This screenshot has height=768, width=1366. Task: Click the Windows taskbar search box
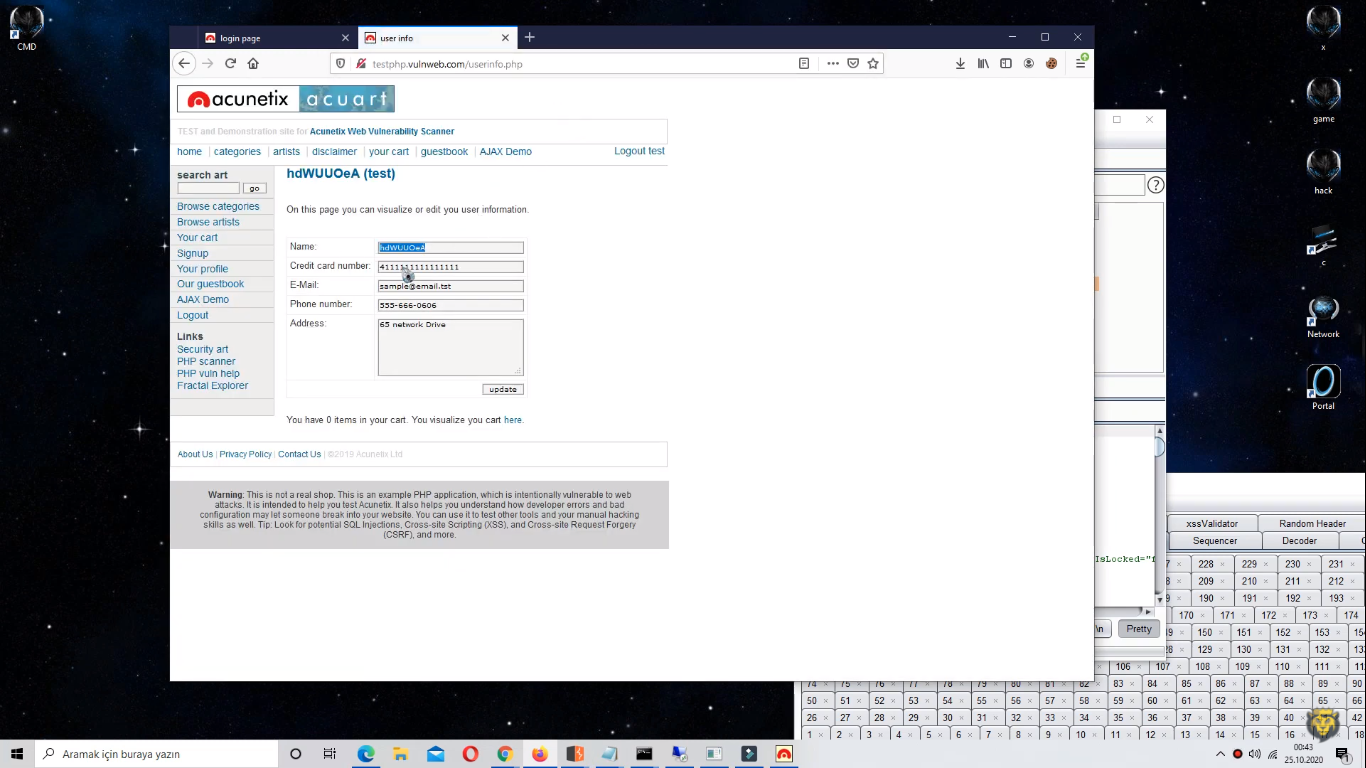157,753
